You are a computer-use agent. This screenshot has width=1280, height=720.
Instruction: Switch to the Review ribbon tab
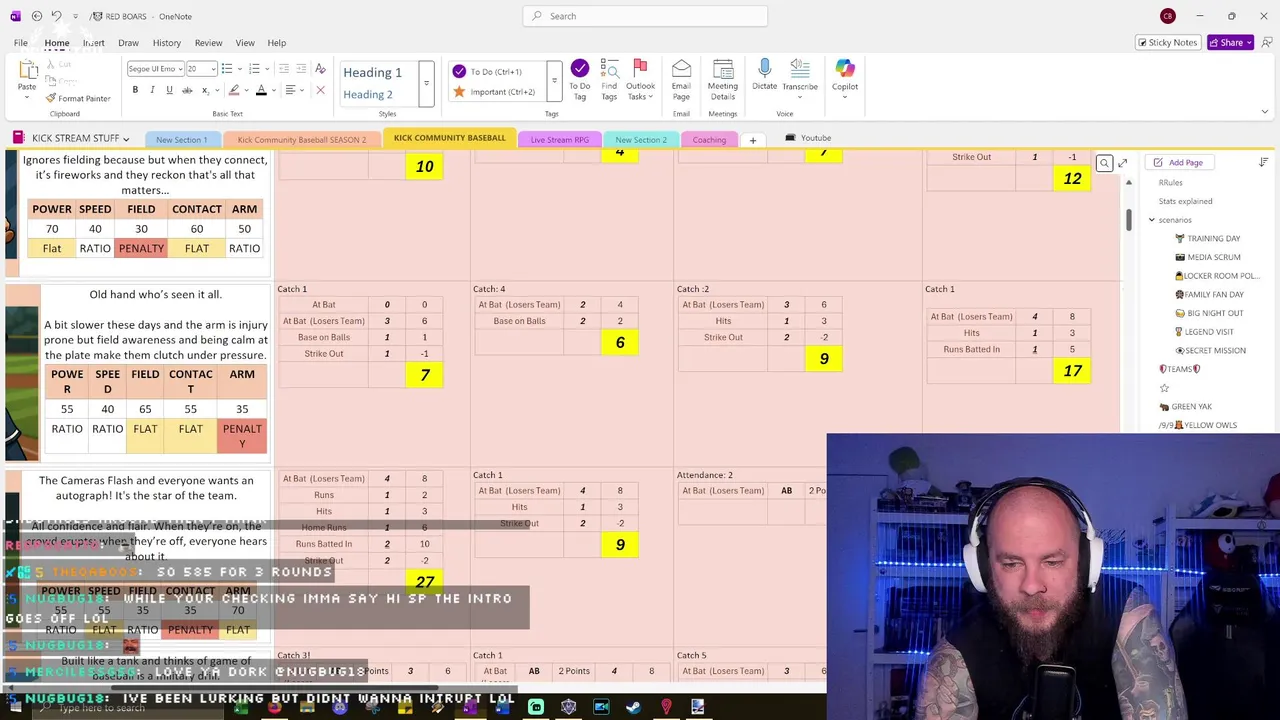point(208,43)
